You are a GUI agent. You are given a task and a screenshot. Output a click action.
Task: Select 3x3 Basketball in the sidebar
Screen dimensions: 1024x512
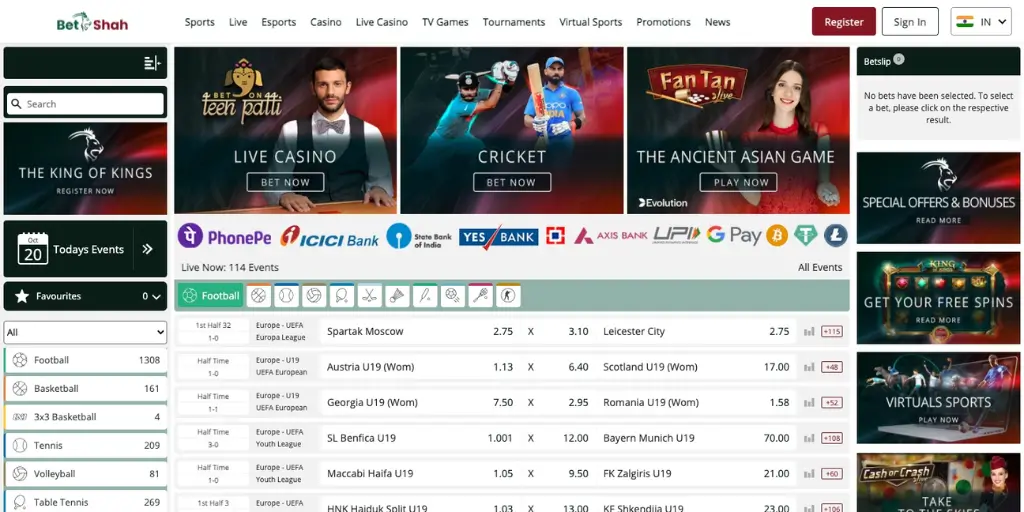(86, 417)
